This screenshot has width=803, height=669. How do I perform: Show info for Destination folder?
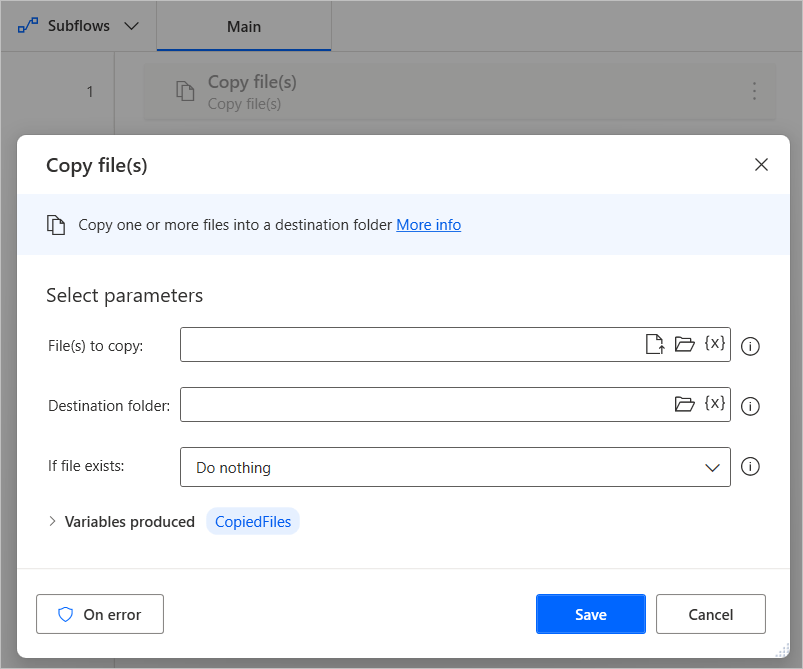[x=750, y=406]
